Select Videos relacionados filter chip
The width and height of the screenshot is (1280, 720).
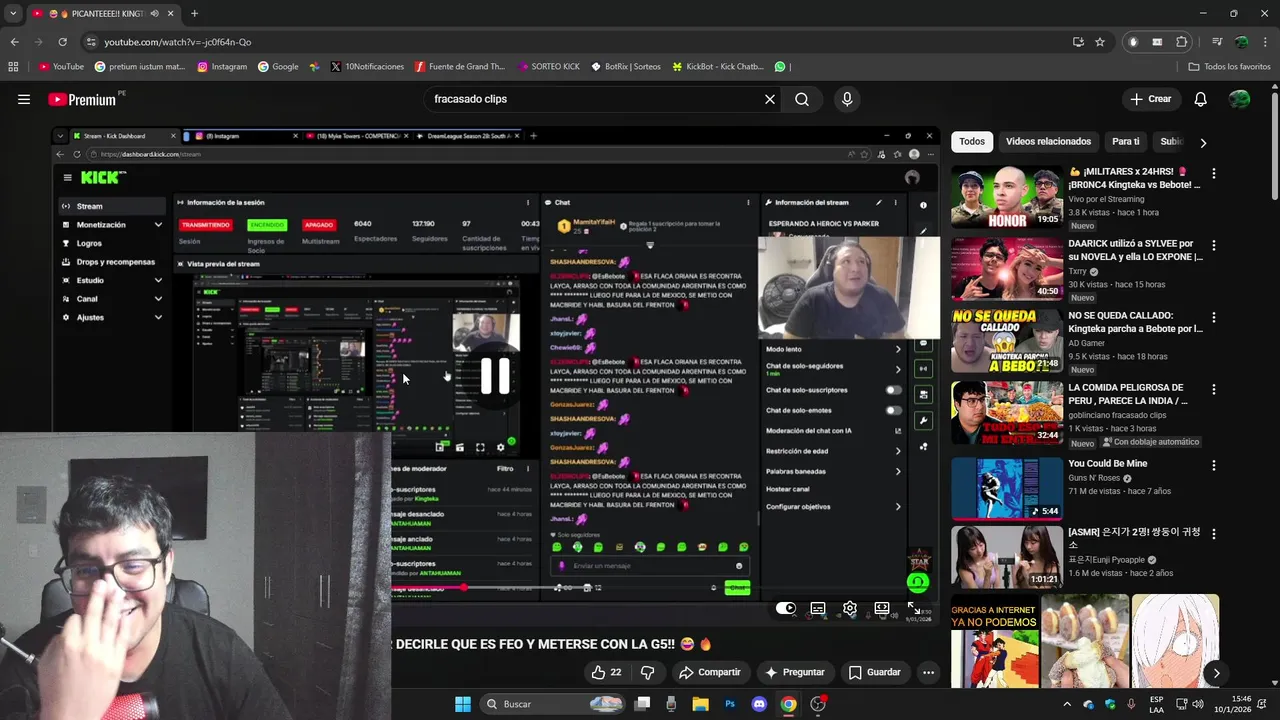pos(1048,142)
